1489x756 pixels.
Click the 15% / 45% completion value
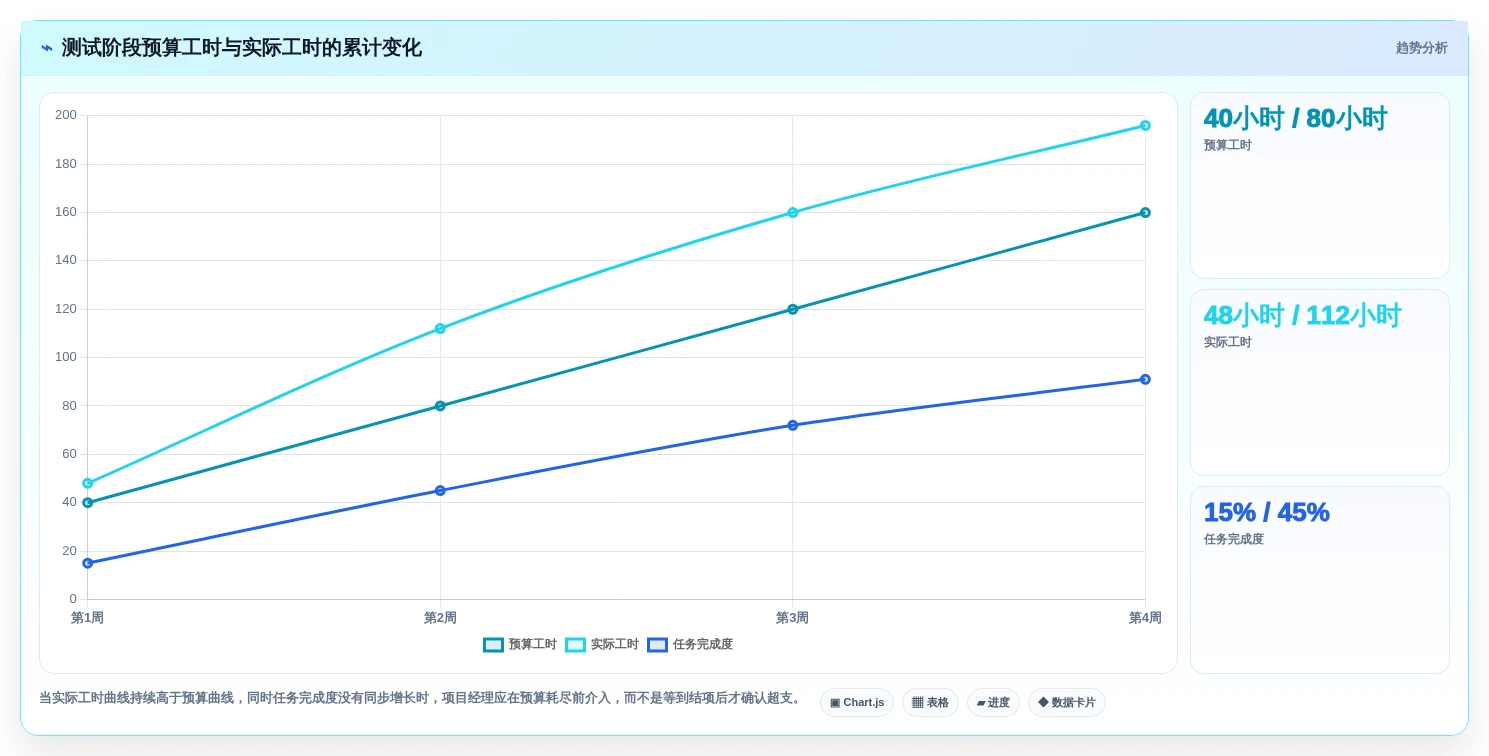pos(1266,513)
